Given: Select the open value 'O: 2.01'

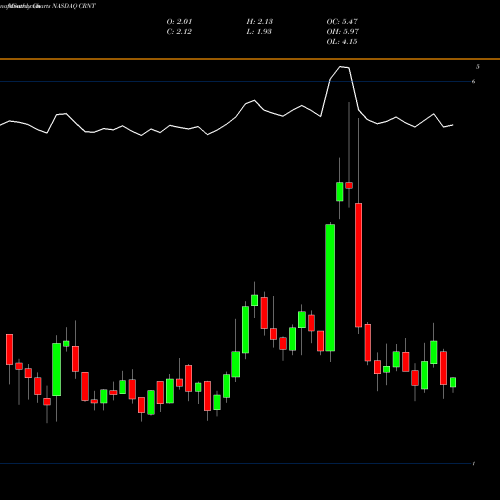Looking at the screenshot, I should pos(179,22).
